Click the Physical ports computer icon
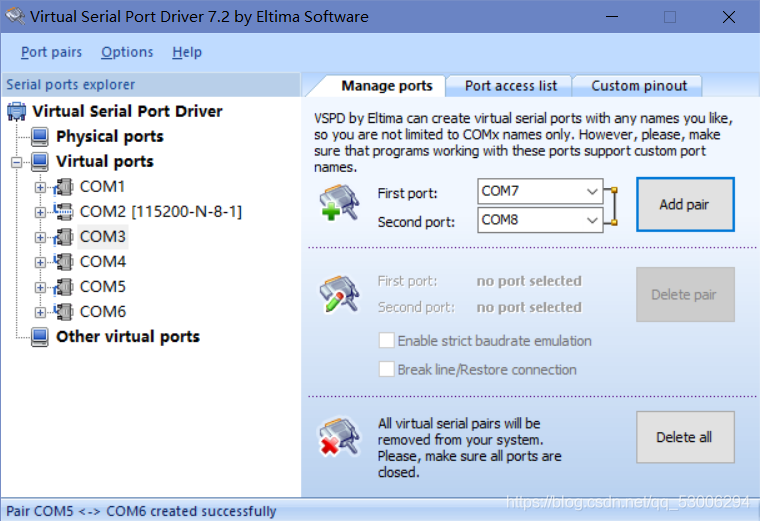Viewport: 760px width, 521px height. (x=40, y=137)
